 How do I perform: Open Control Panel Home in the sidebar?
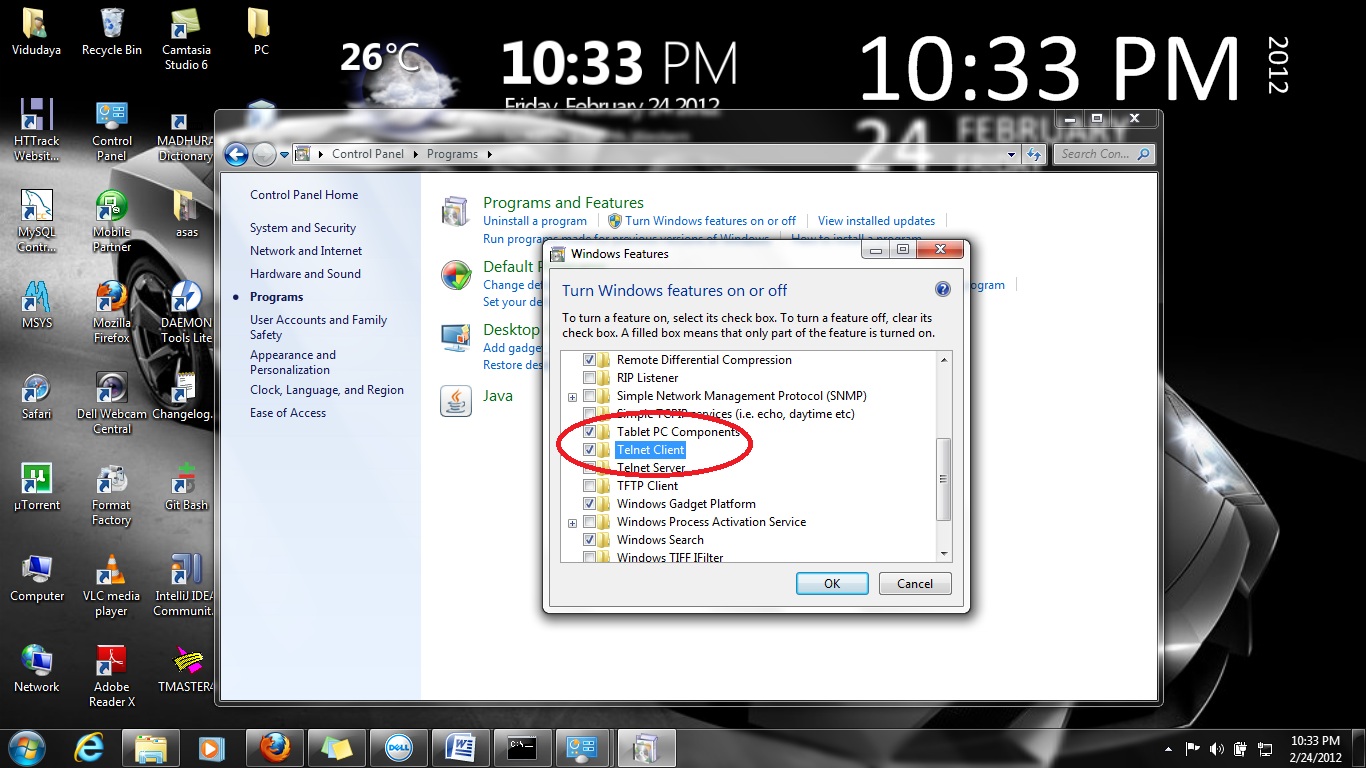coord(304,195)
